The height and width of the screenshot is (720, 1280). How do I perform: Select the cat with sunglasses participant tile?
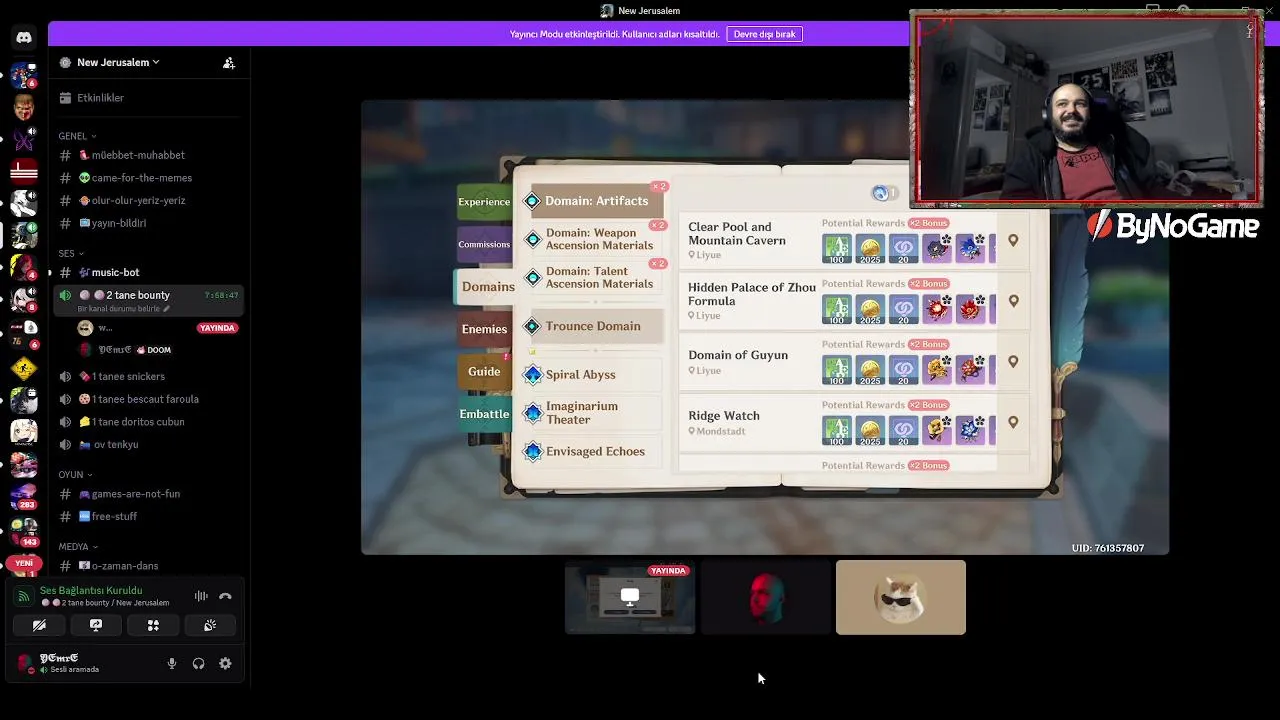tap(901, 598)
